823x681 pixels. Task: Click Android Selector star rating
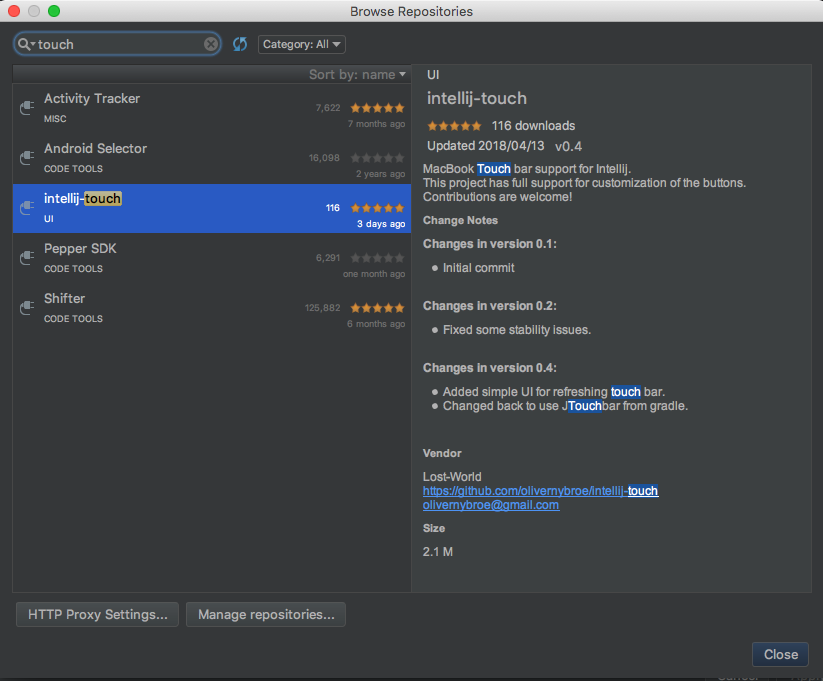tap(377, 158)
